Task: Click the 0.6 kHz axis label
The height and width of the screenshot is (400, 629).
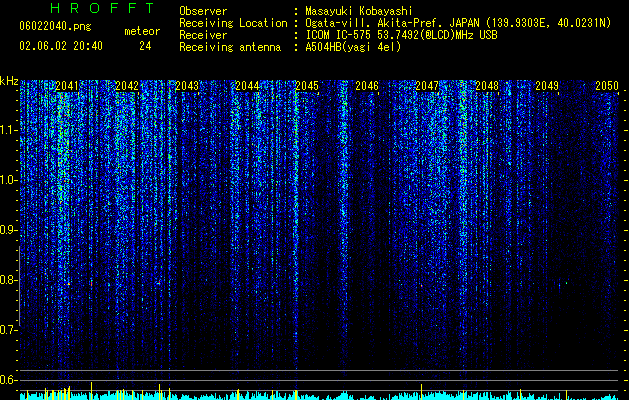Action: [x=9, y=380]
